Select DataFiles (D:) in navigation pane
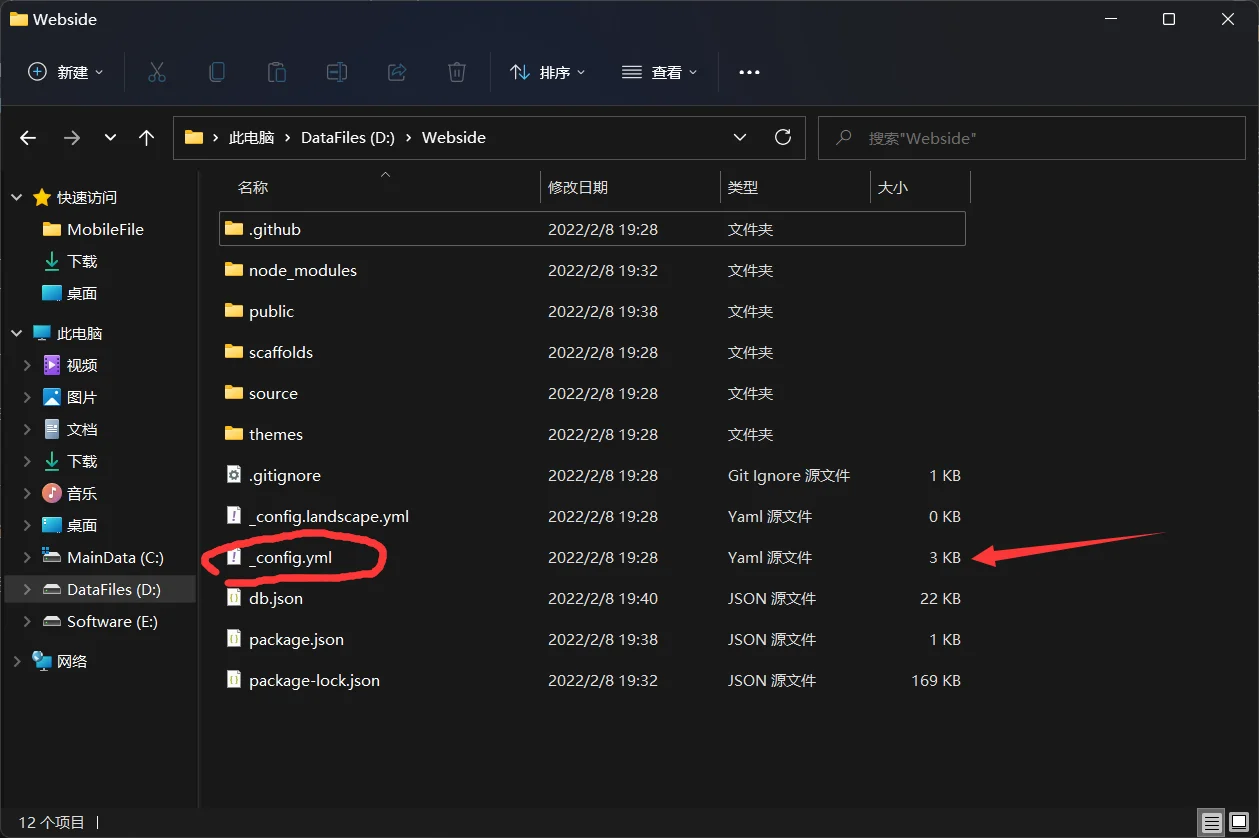Image resolution: width=1259 pixels, height=838 pixels. pyautogui.click(x=114, y=589)
